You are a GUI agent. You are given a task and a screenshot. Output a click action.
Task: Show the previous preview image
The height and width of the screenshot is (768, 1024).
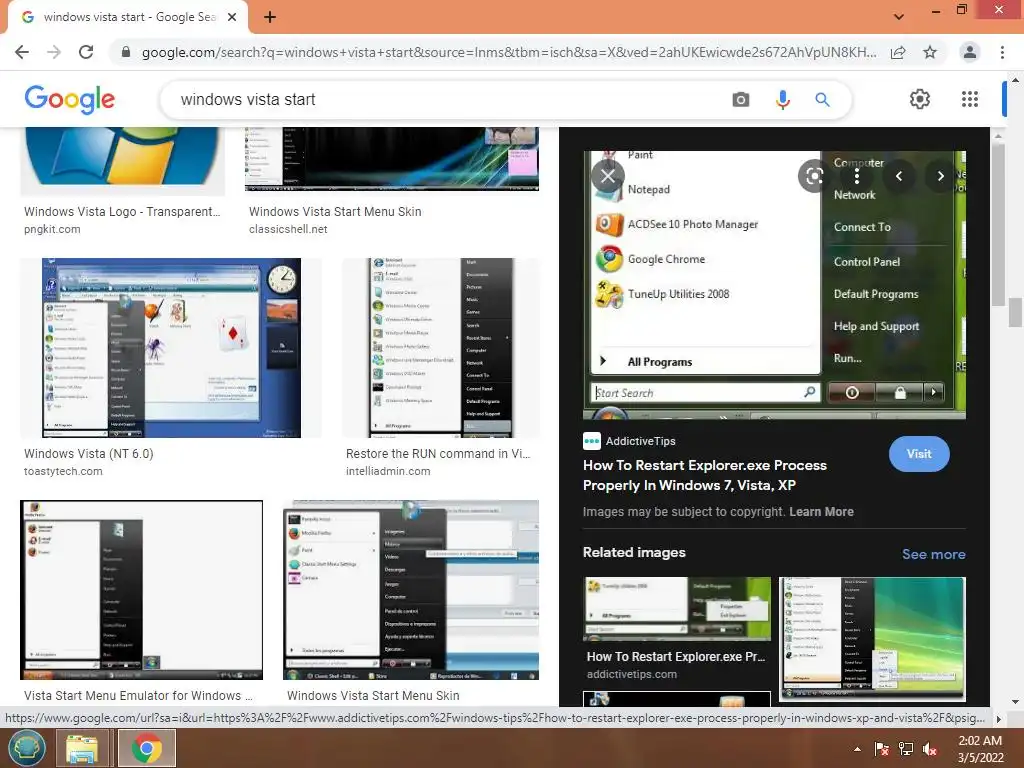[x=899, y=176]
